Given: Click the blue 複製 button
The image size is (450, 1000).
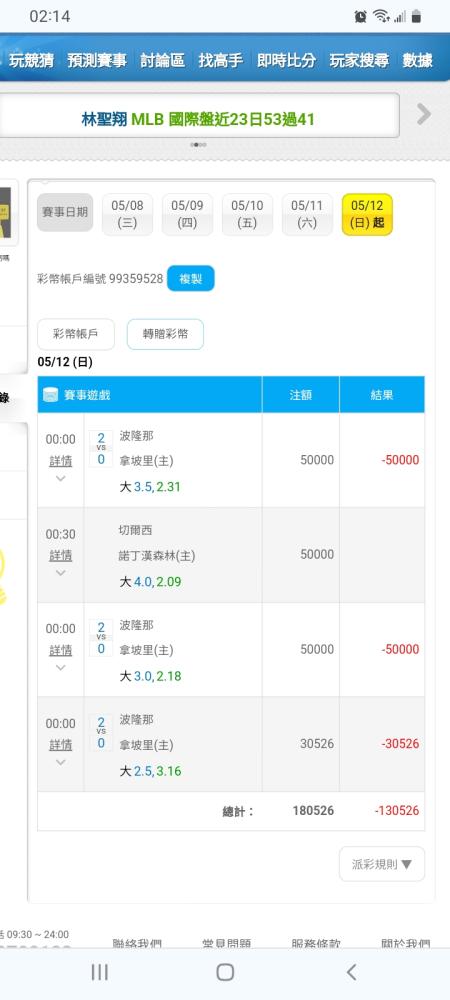Looking at the screenshot, I should (x=191, y=279).
